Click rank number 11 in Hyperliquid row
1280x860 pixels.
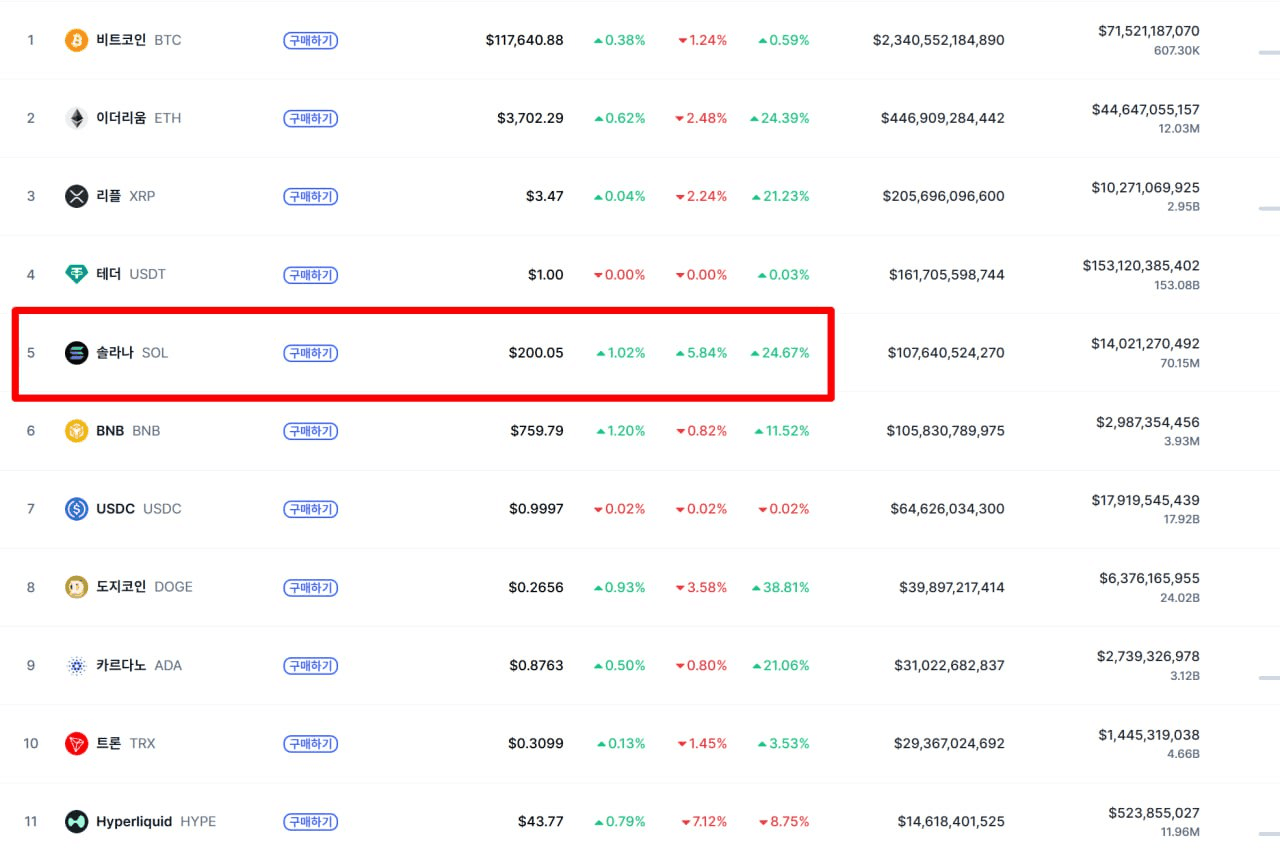pyautogui.click(x=31, y=822)
